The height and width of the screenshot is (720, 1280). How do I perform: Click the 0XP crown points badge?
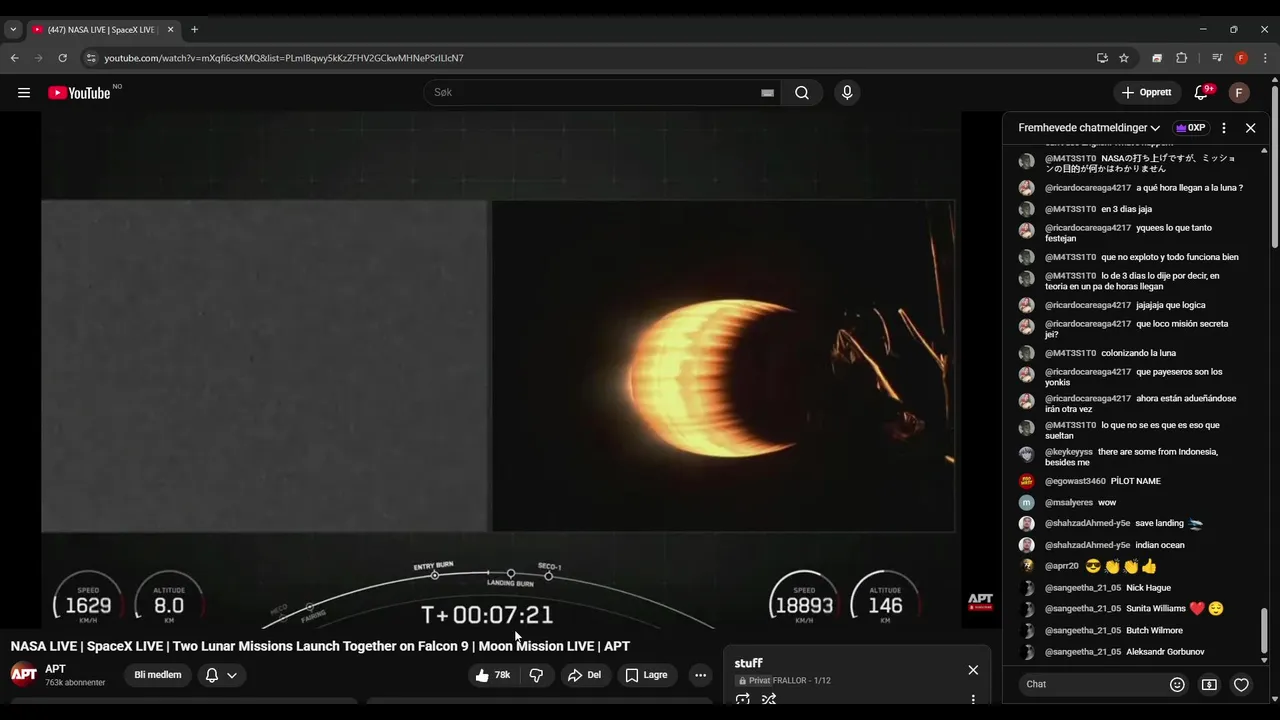click(x=1190, y=128)
